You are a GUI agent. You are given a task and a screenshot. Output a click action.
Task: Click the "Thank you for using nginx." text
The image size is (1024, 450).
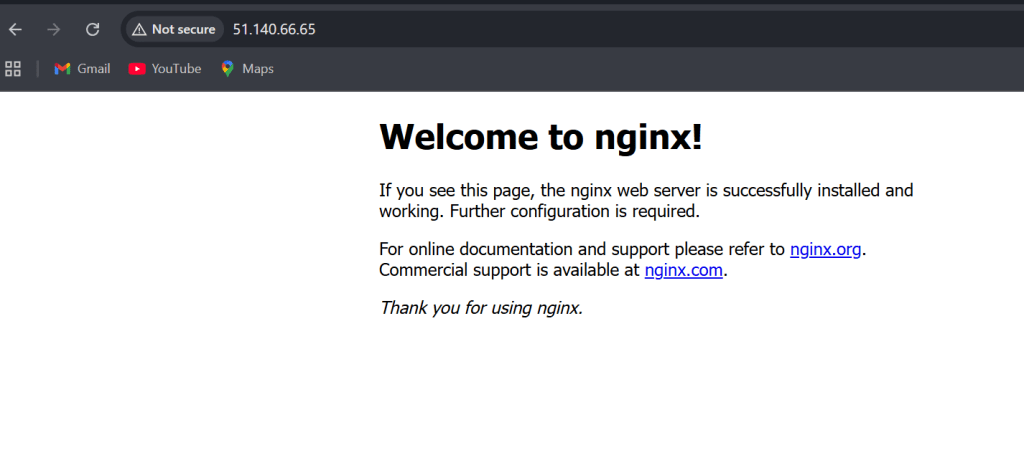pos(481,307)
